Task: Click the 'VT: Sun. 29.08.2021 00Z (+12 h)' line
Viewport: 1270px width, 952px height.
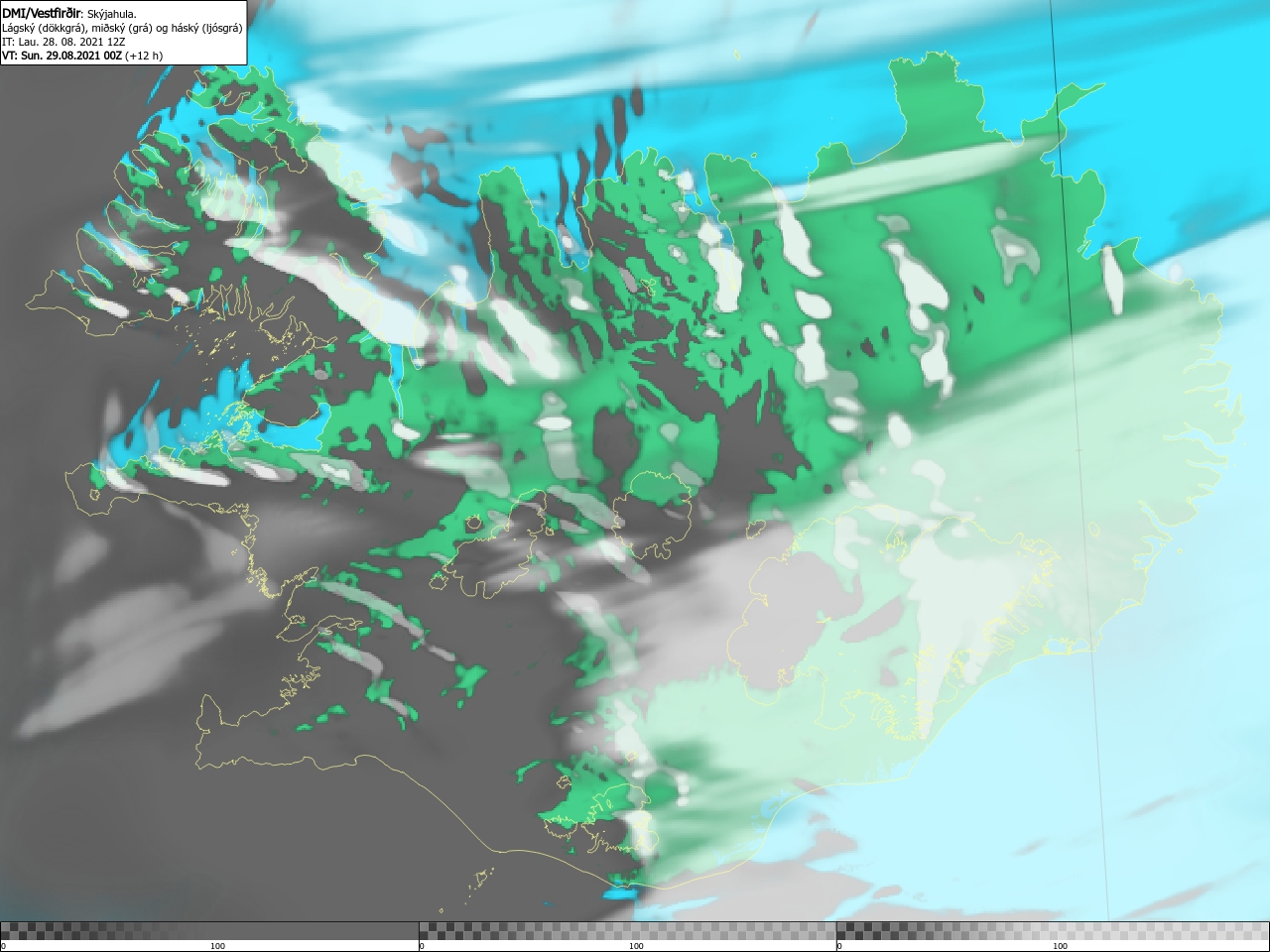Action: (82, 56)
